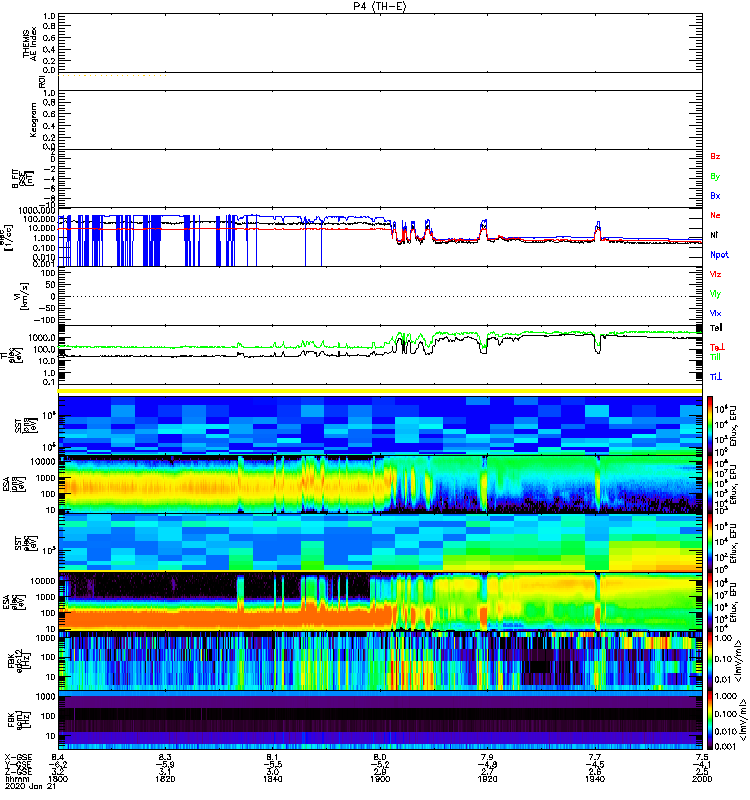This screenshot has height=800, width=750.
Task: Click the dotted zero line in the Vi panel
Action: (x=380, y=296)
